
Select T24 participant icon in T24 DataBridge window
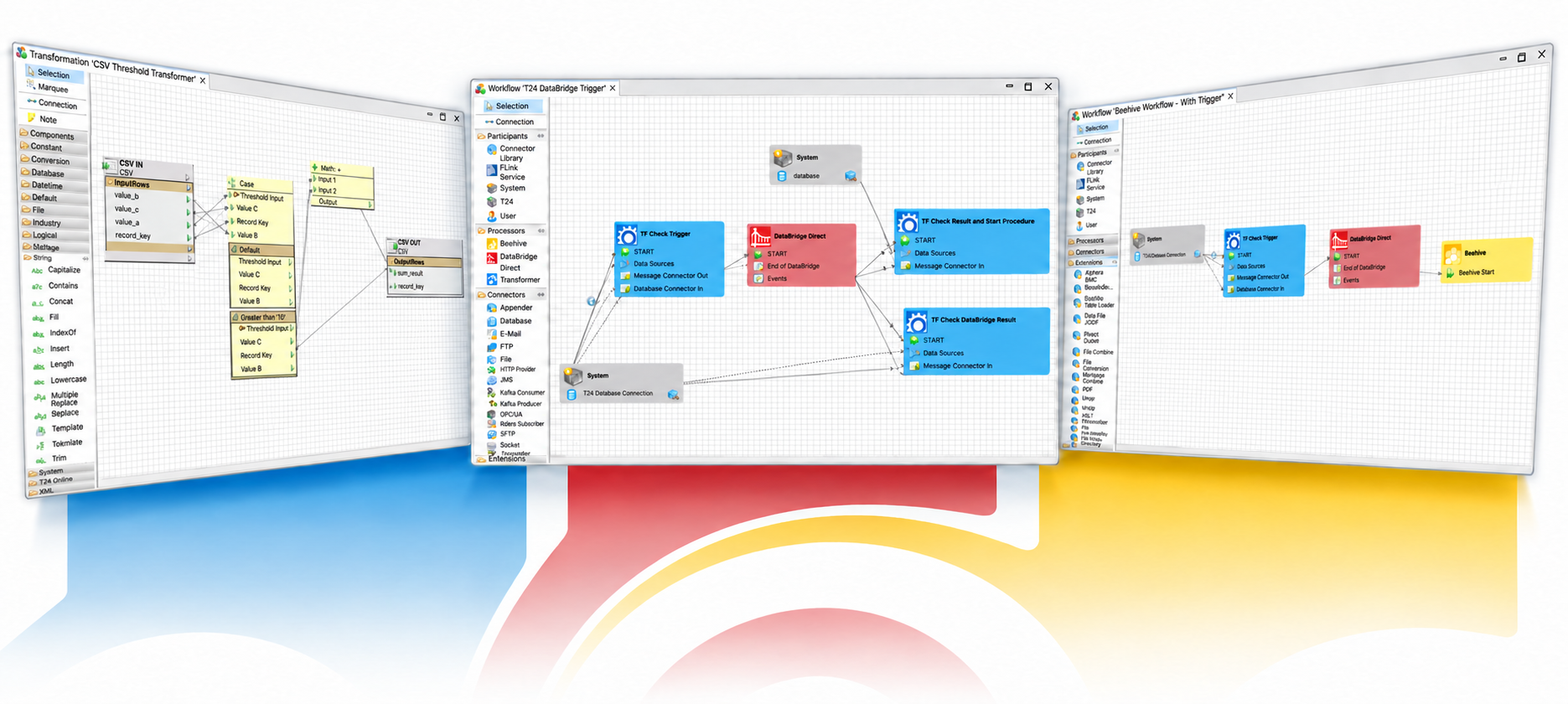click(x=492, y=202)
